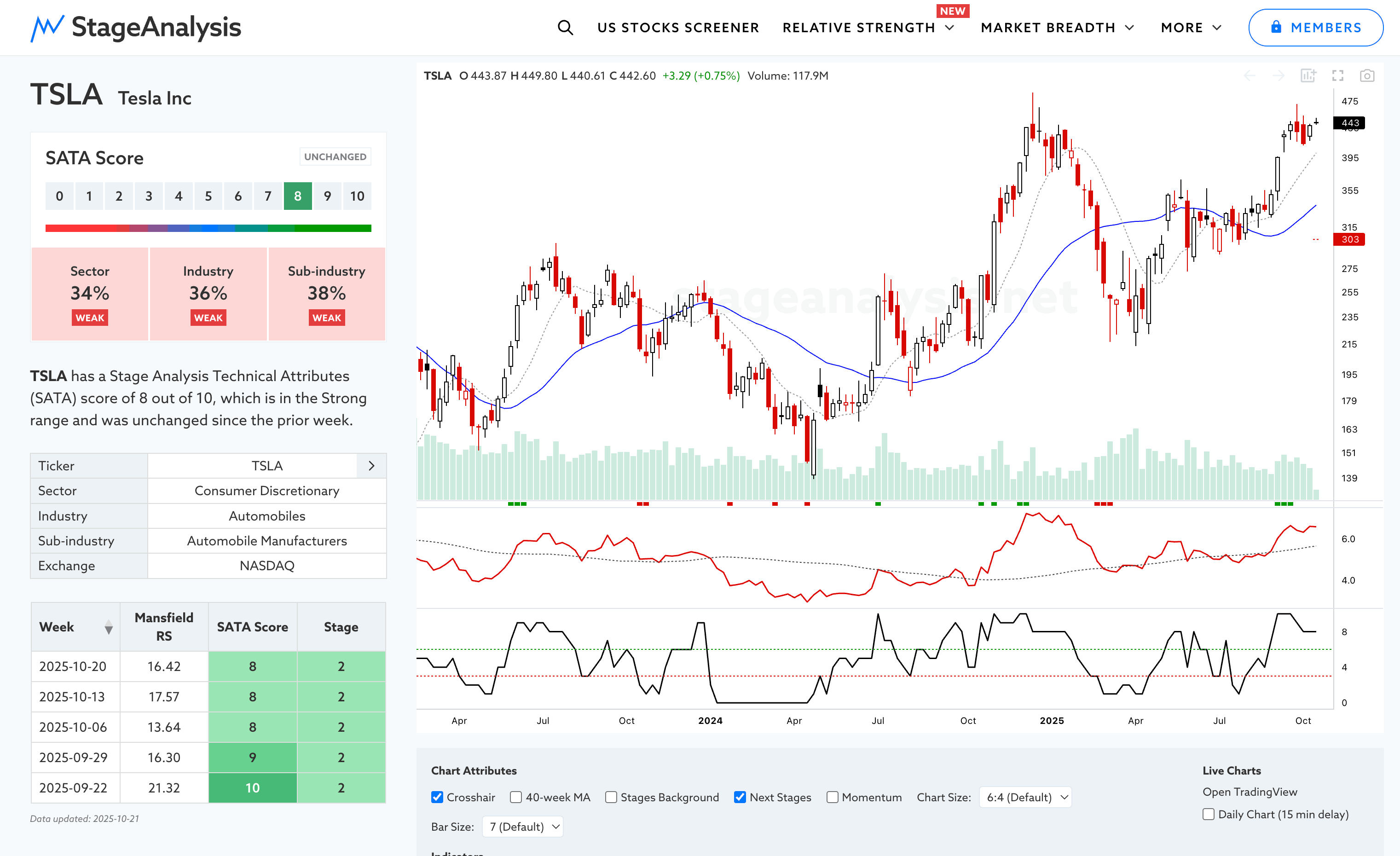Expand the Ticker row chevron
Screen dimensions: 1400x856
[371, 466]
